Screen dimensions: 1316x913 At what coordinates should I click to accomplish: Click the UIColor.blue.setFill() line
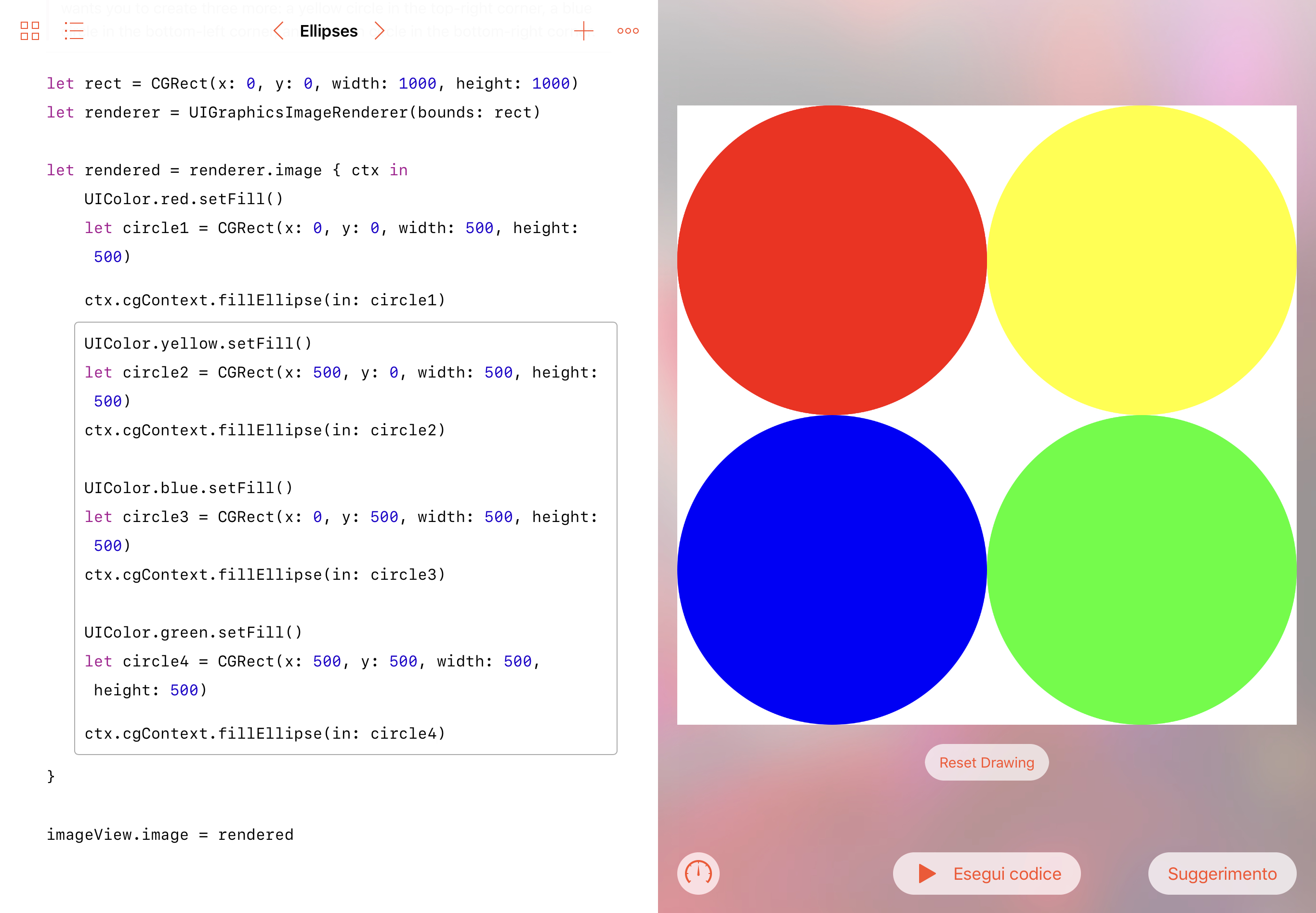pyautogui.click(x=188, y=488)
